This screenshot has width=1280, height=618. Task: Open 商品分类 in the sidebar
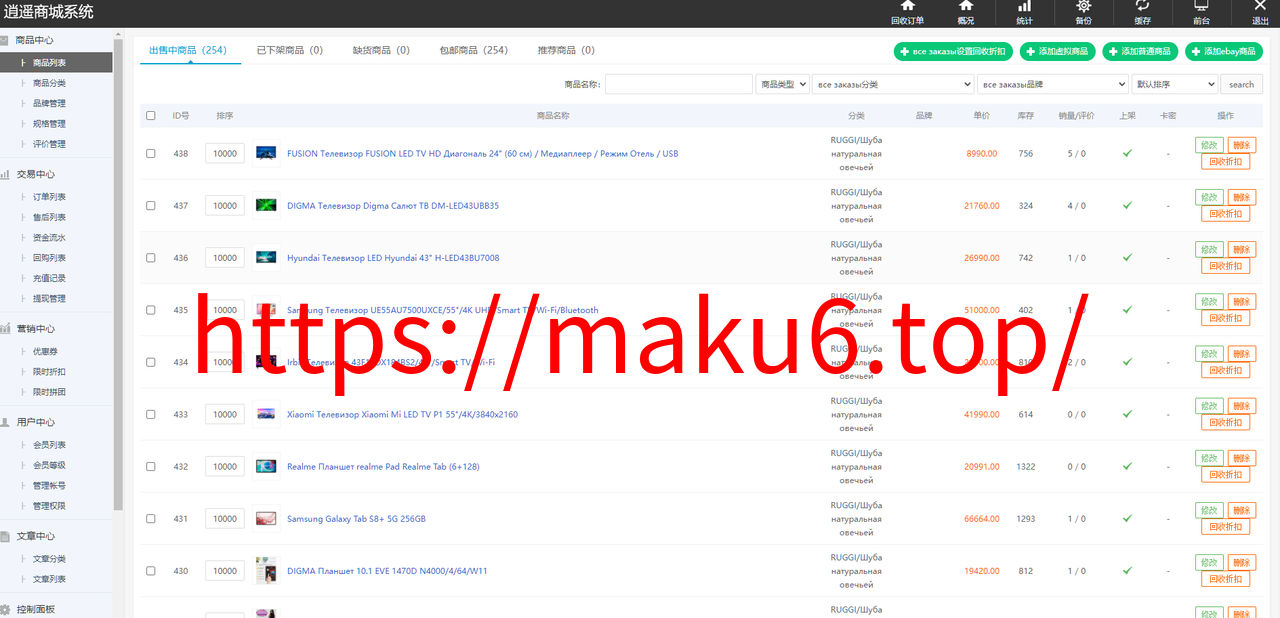(49, 83)
